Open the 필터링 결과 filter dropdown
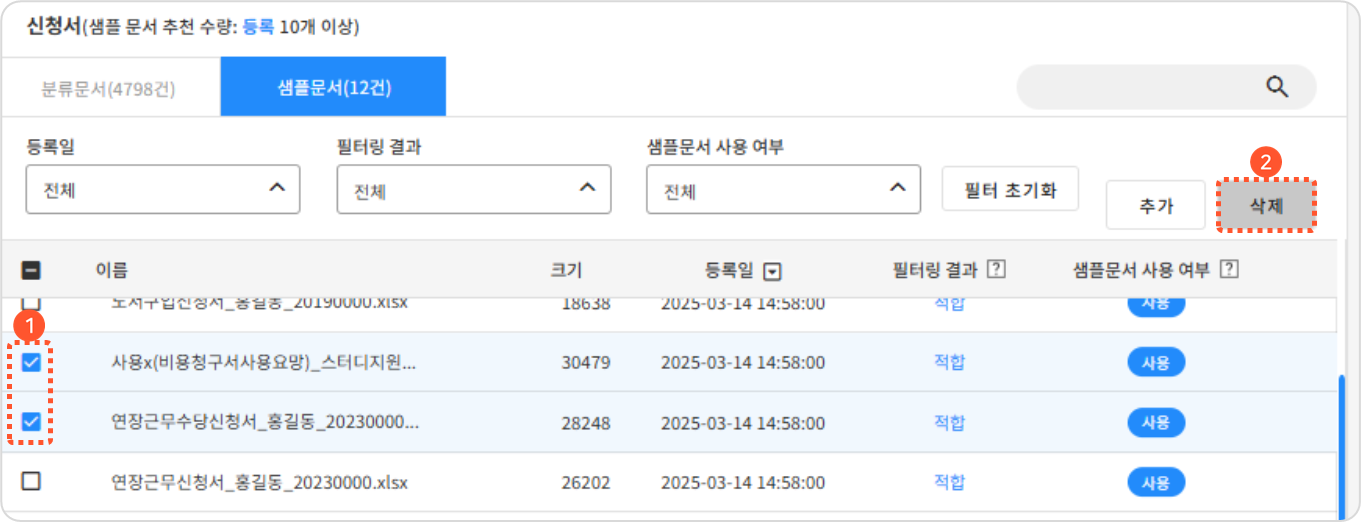The height and width of the screenshot is (522, 1361). (x=474, y=190)
